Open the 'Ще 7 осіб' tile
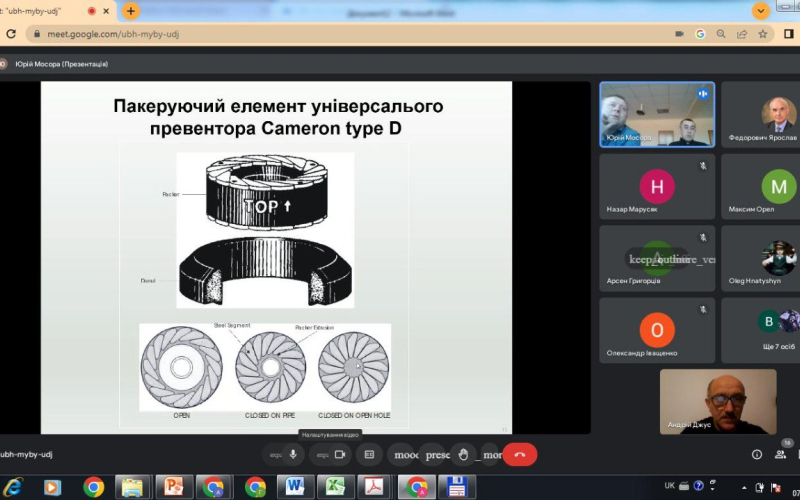Viewport: 800px width, 500px height. coord(761,331)
